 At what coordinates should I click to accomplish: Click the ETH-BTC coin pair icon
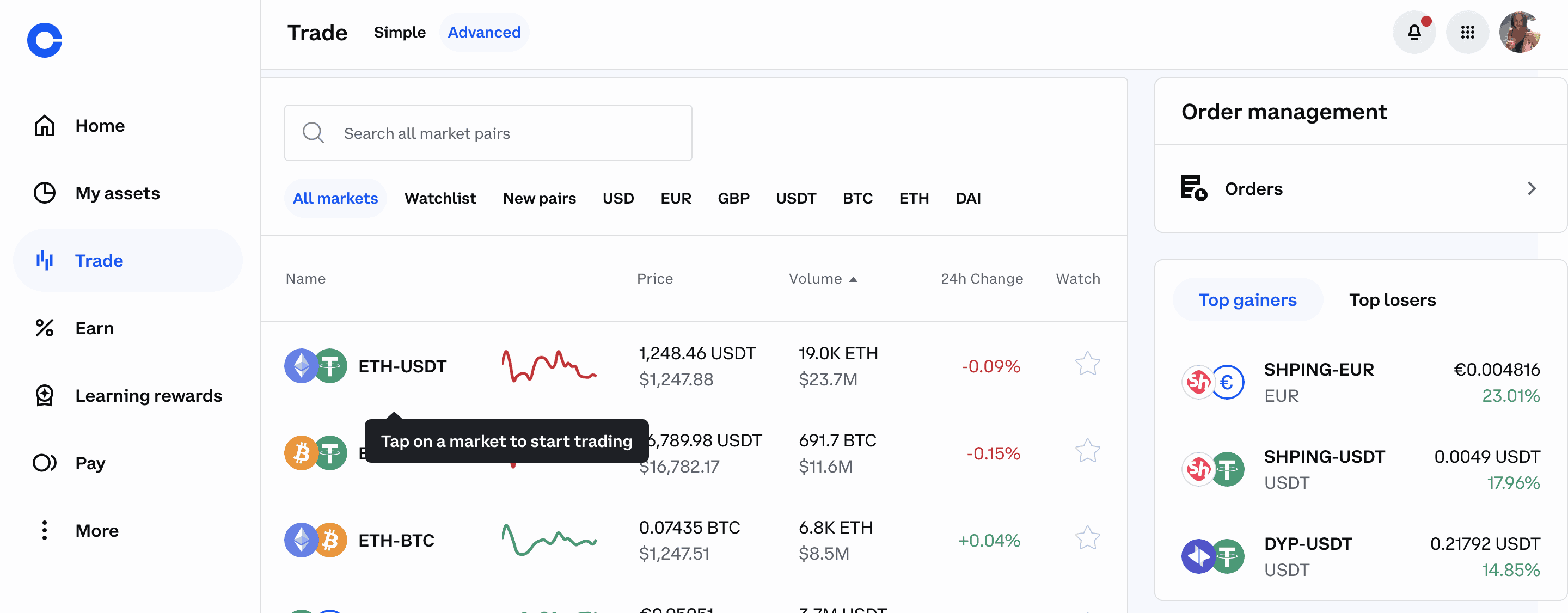tap(316, 540)
